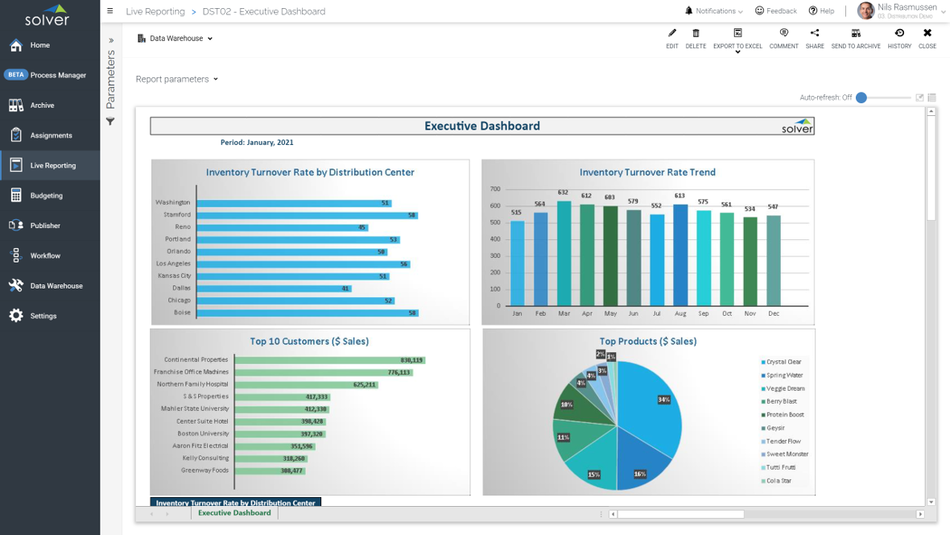Expand the Report parameters section
This screenshot has width=950, height=535.
click(x=177, y=79)
